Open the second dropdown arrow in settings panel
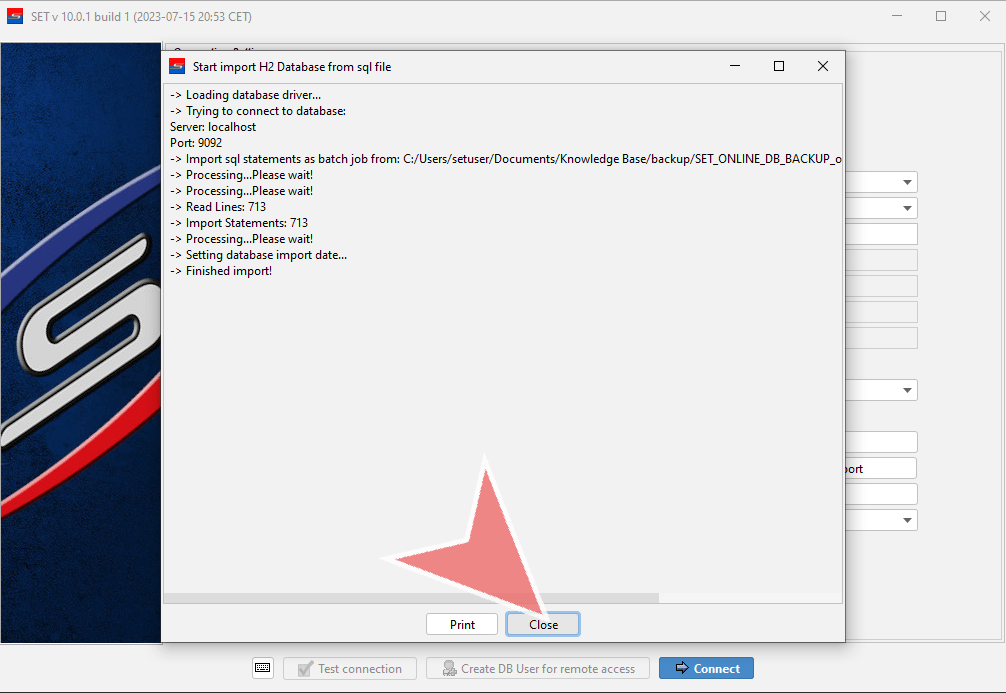 [x=907, y=208]
